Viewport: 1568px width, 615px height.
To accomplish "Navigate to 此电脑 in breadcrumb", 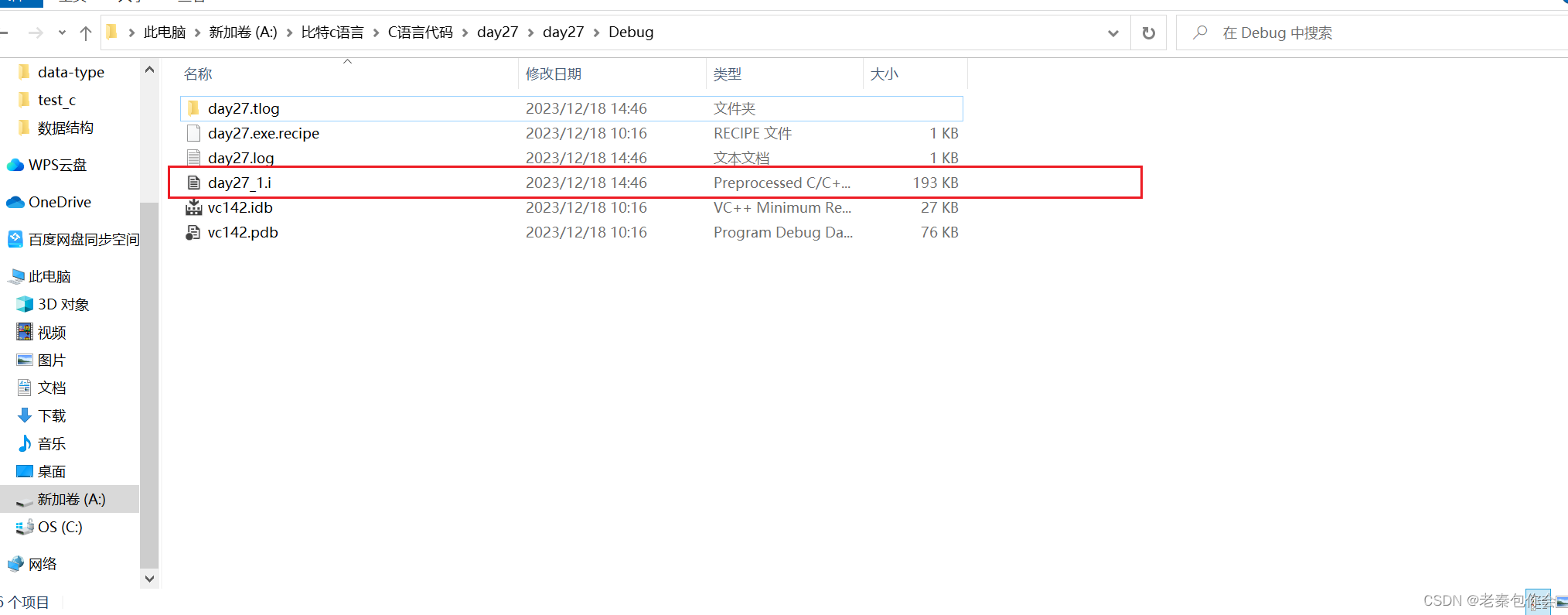I will [165, 32].
